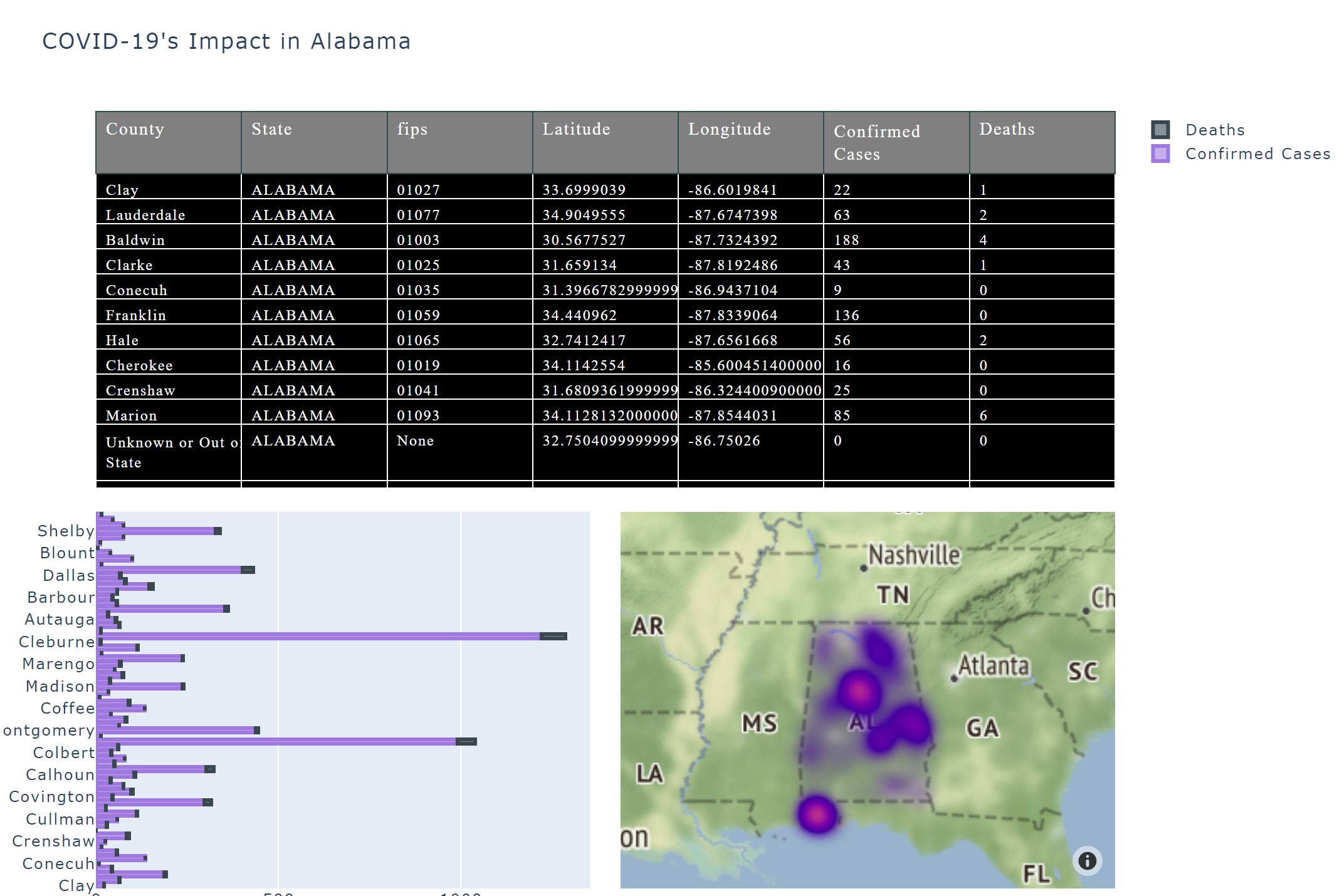Screen dimensions: 1337x896
Task: Click the heatmap hotspot above the AL label
Action: 860,690
